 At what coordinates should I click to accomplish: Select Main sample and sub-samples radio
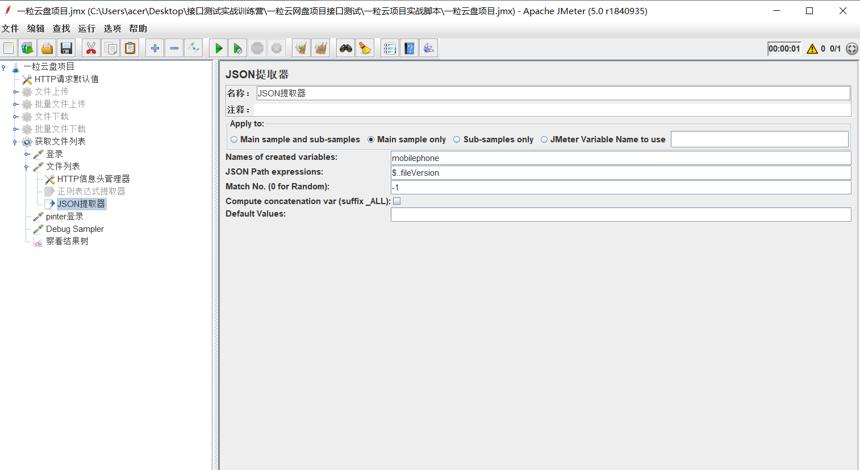point(234,140)
